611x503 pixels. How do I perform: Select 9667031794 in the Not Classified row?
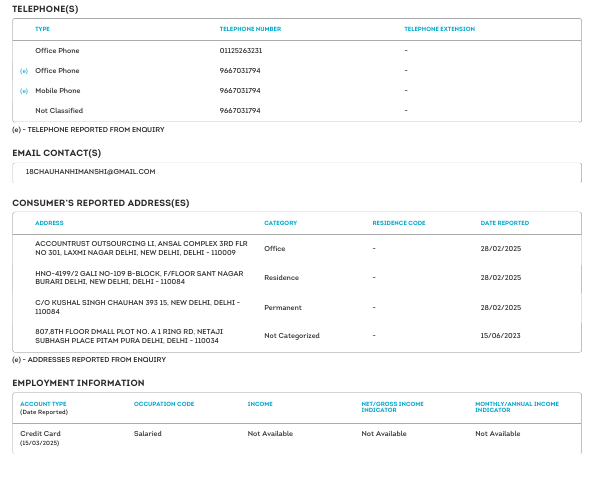(x=240, y=111)
